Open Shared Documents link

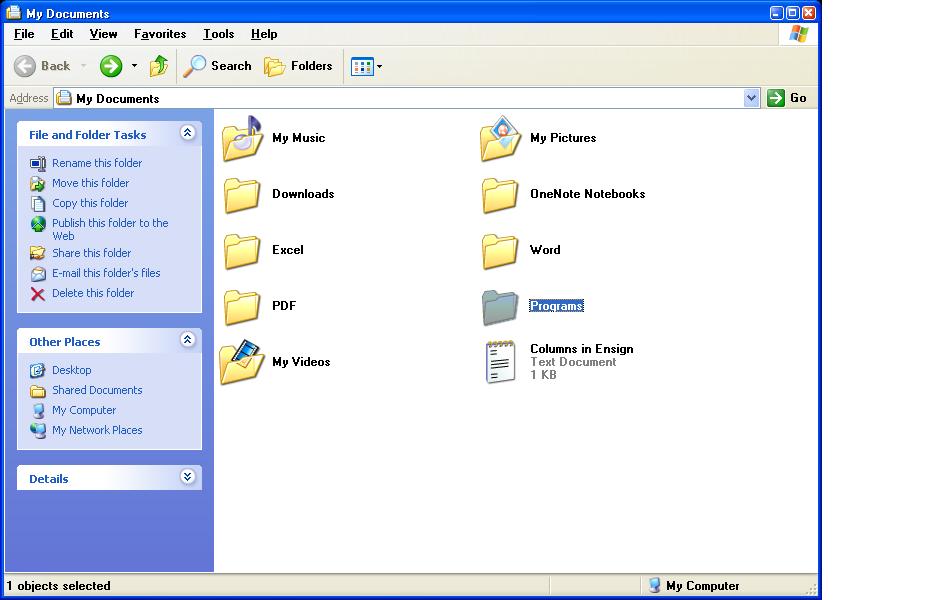[x=97, y=390]
